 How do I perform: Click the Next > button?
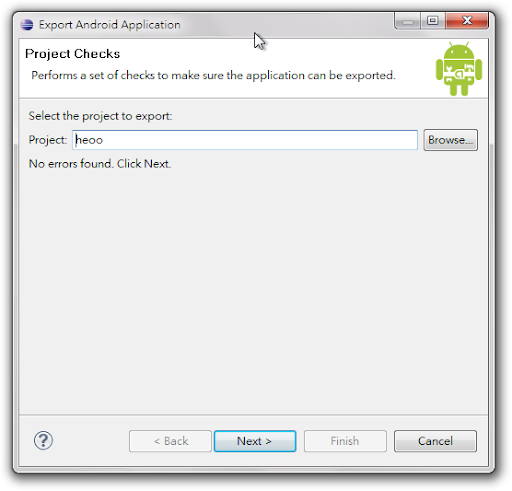coord(255,441)
